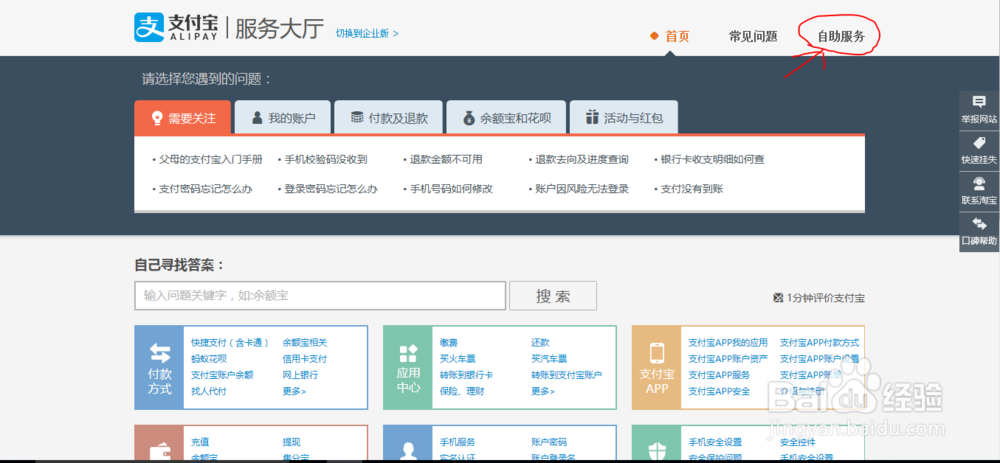Open 口碑帮助 arrows icon in sidebar
The width and height of the screenshot is (1000, 463).
click(x=979, y=224)
